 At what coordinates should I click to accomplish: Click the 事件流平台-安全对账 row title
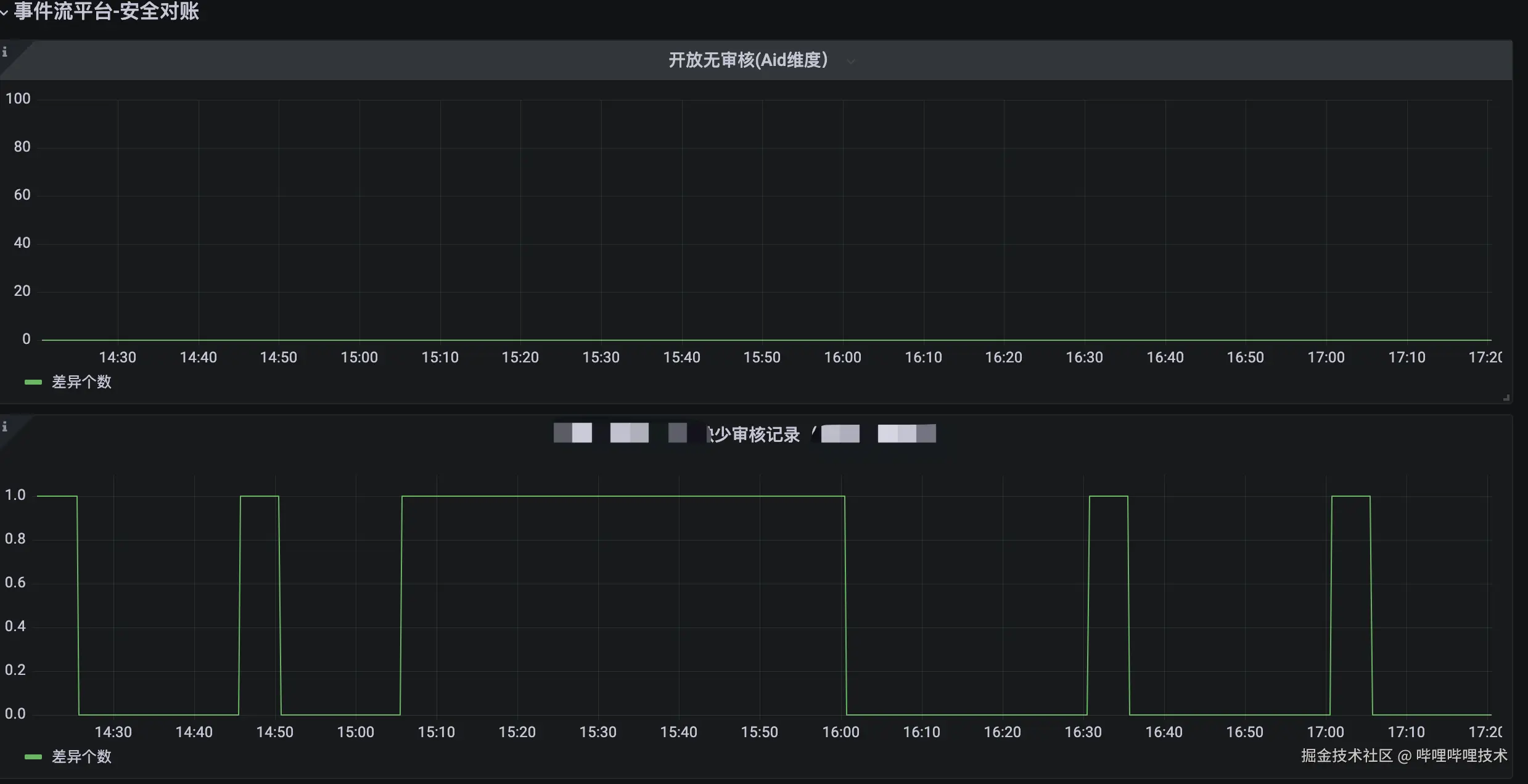(x=106, y=11)
